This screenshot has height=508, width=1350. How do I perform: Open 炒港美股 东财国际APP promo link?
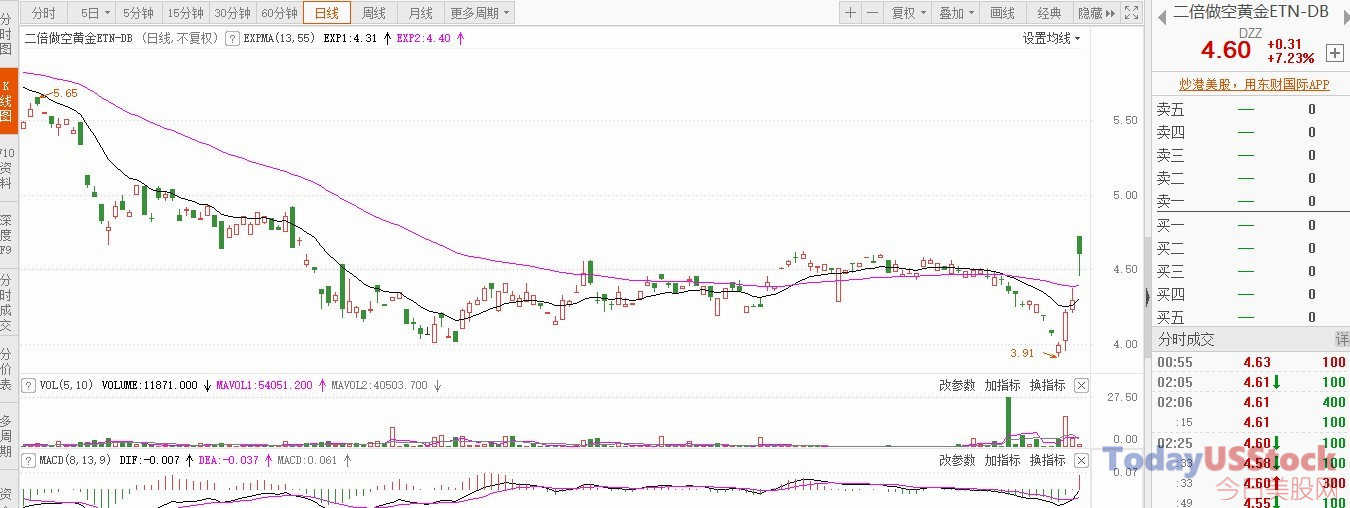[1254, 85]
